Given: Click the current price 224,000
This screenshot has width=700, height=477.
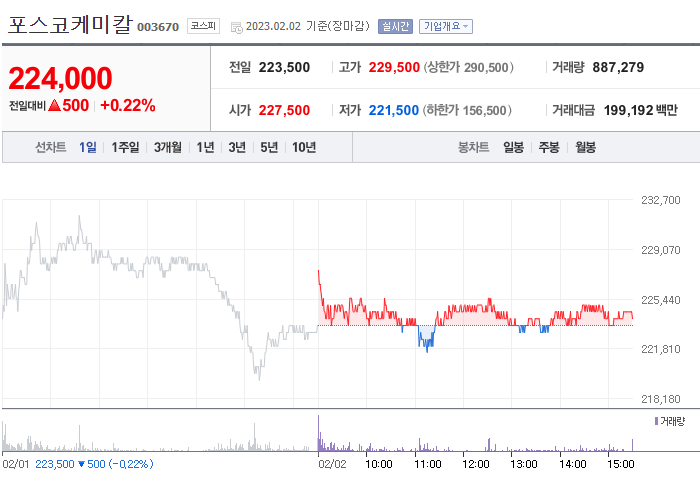Looking at the screenshot, I should [60, 78].
